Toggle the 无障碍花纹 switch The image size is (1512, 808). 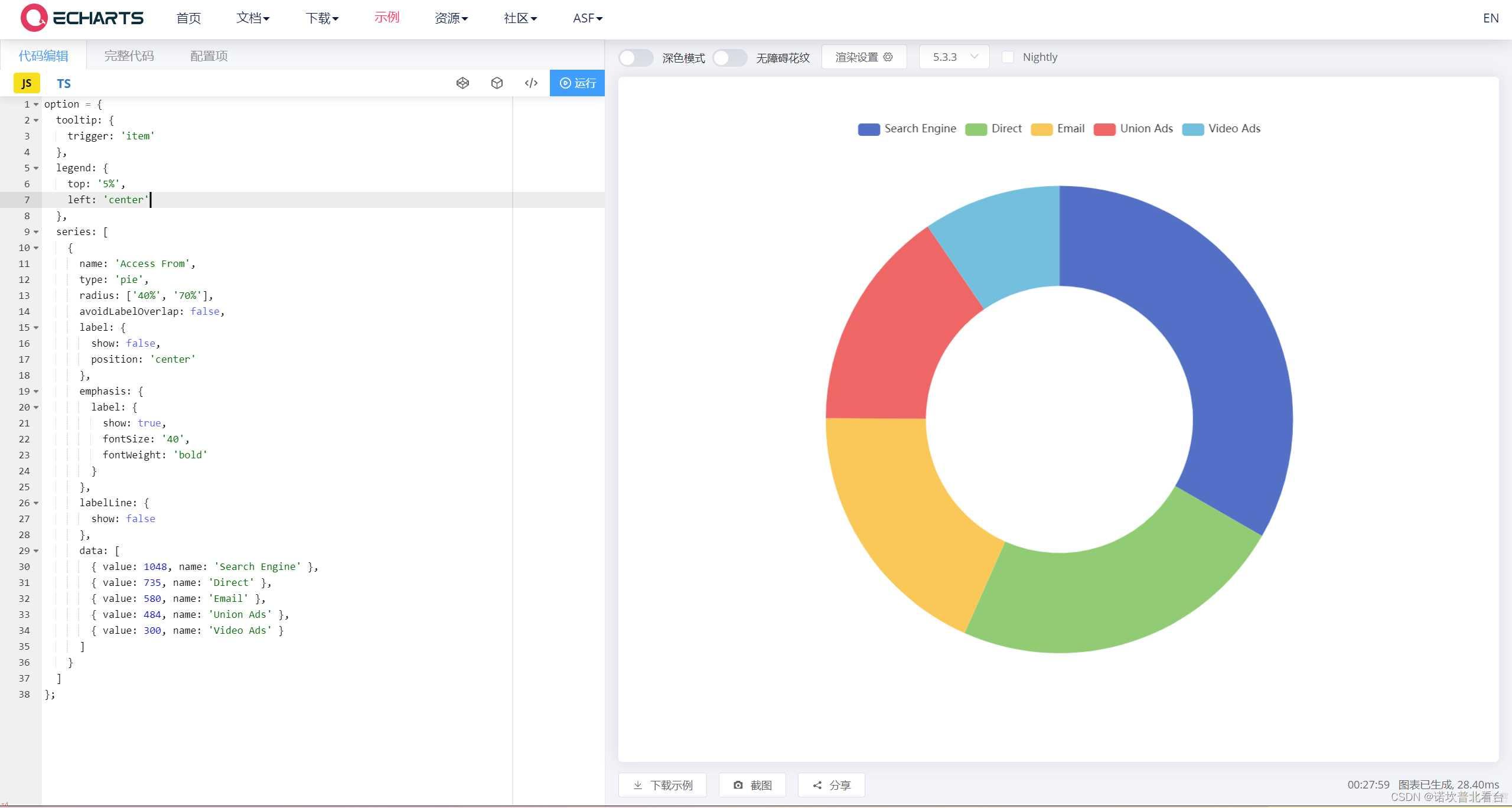point(729,58)
